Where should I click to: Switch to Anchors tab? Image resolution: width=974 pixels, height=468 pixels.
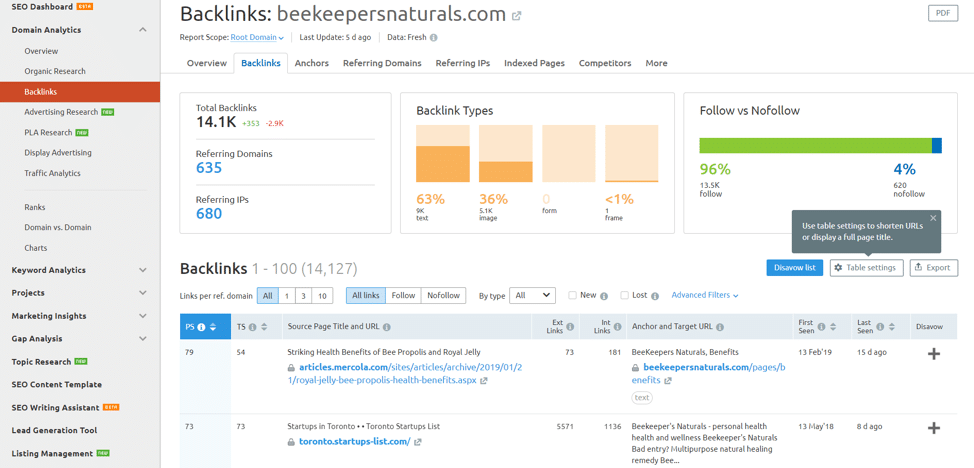pos(312,63)
